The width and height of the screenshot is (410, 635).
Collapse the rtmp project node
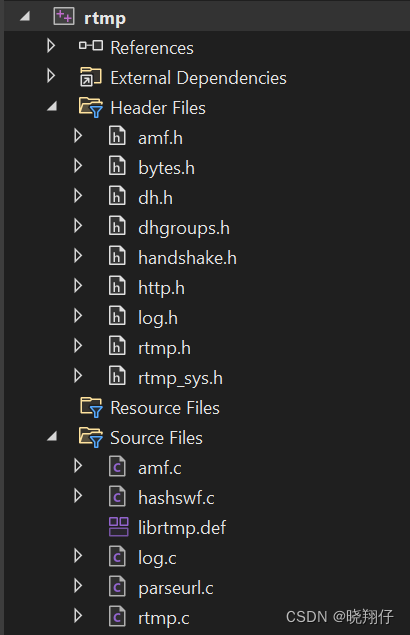[25, 16]
